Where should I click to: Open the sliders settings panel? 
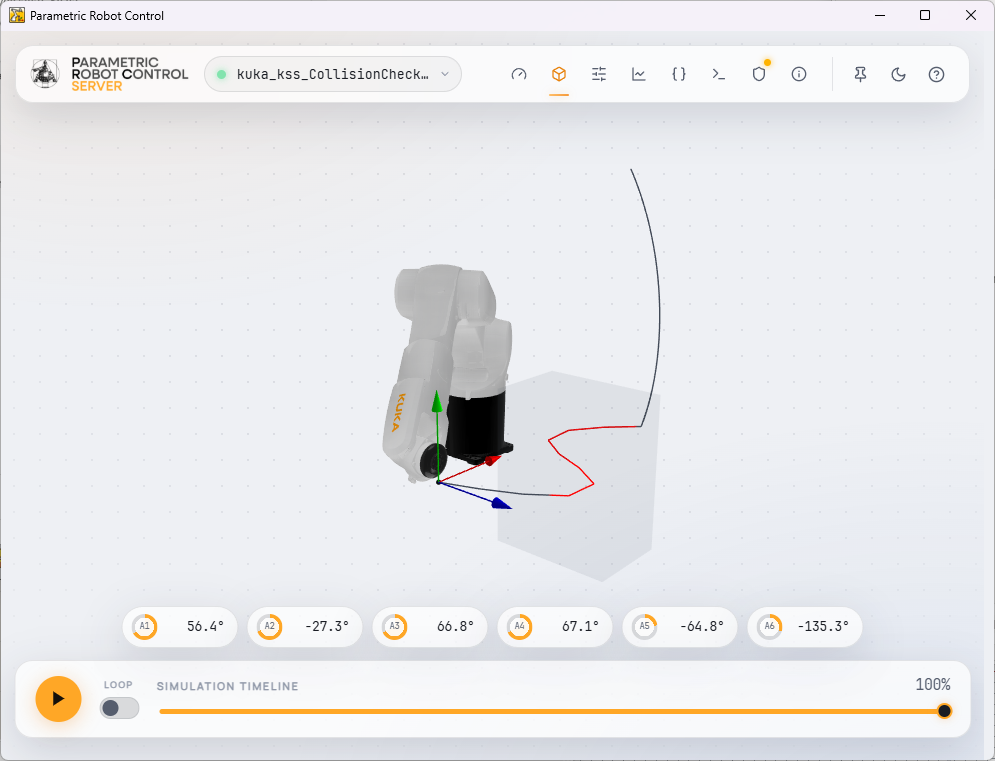pos(598,74)
